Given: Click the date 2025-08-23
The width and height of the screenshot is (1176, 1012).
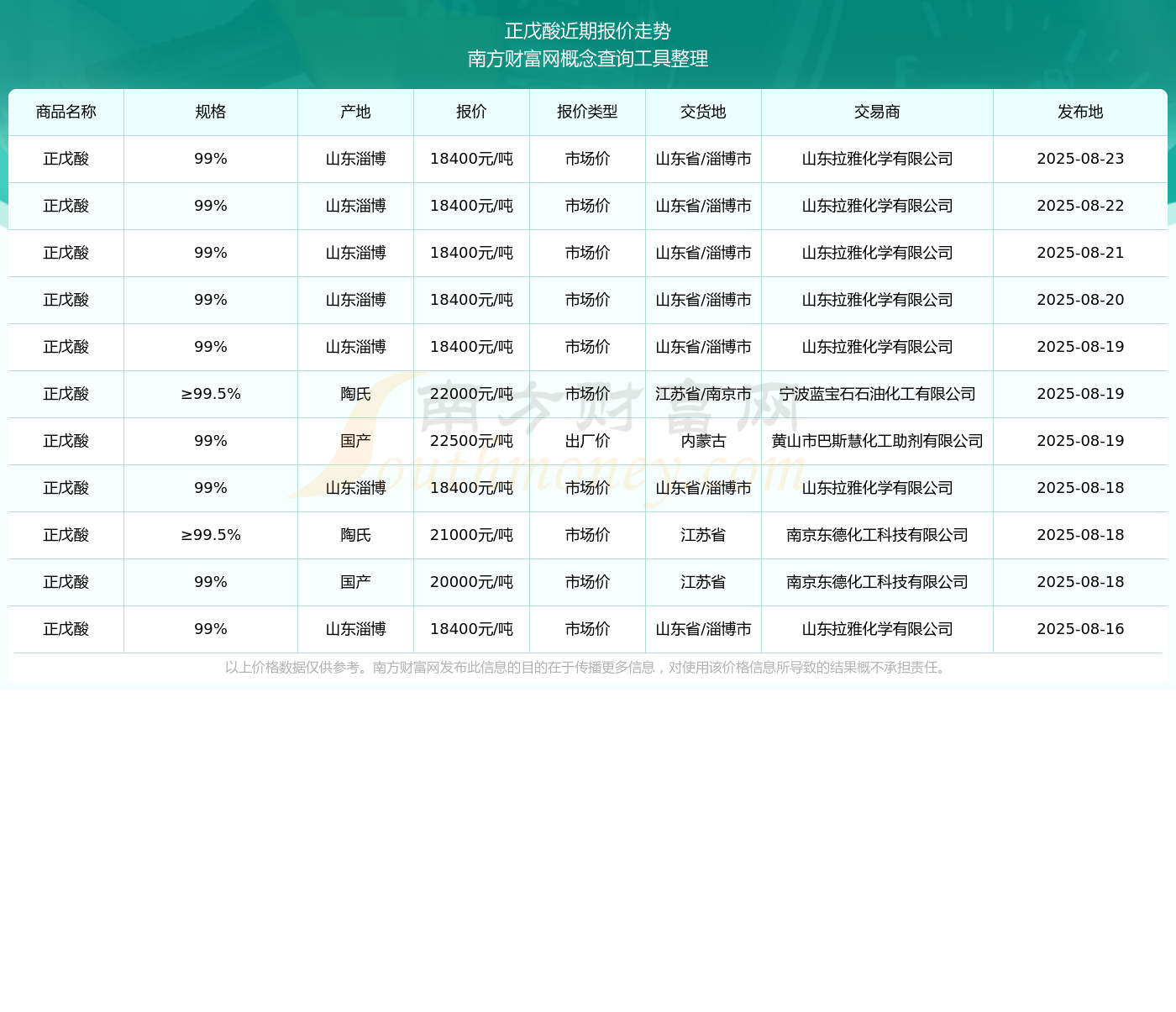Looking at the screenshot, I should pos(1081,159).
